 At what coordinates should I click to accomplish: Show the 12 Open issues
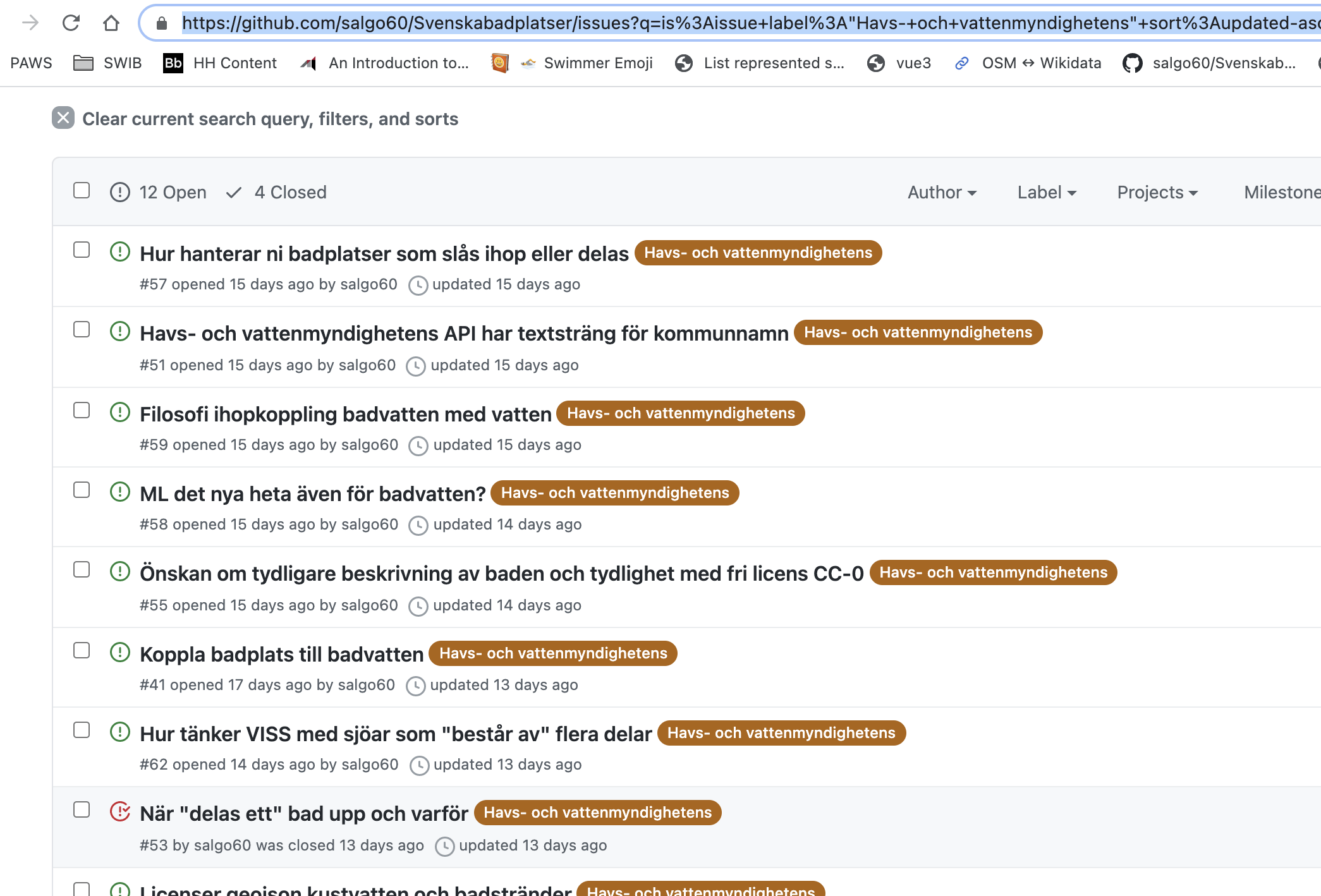click(159, 193)
